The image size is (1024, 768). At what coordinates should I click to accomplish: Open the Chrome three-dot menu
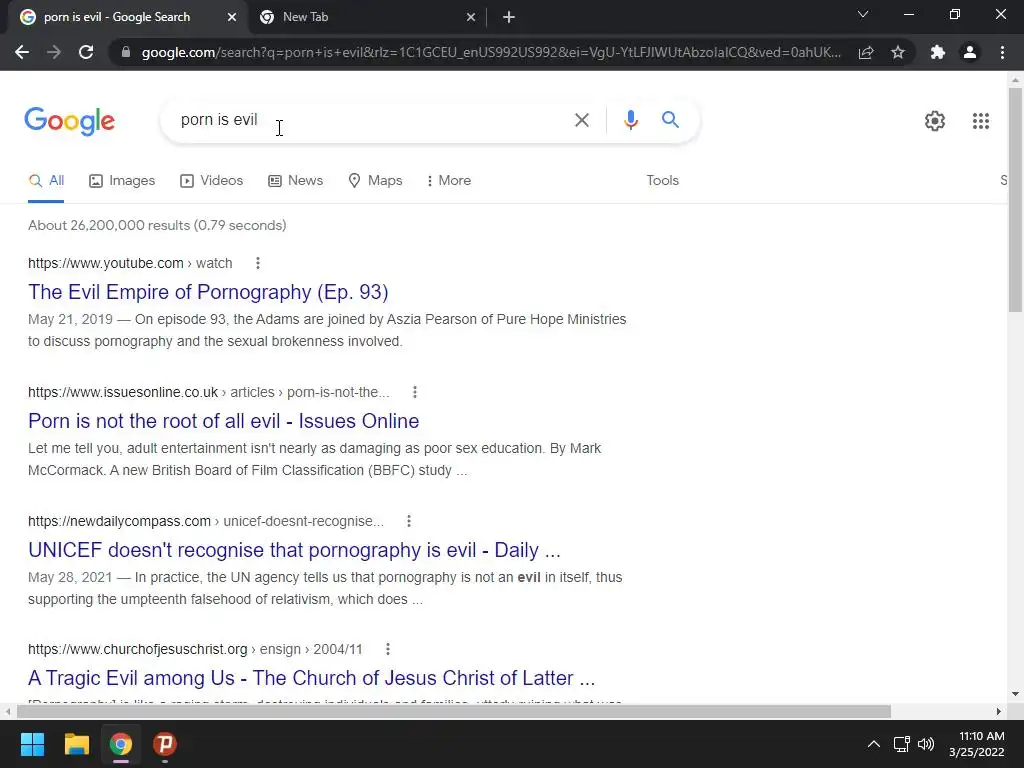(x=1002, y=52)
